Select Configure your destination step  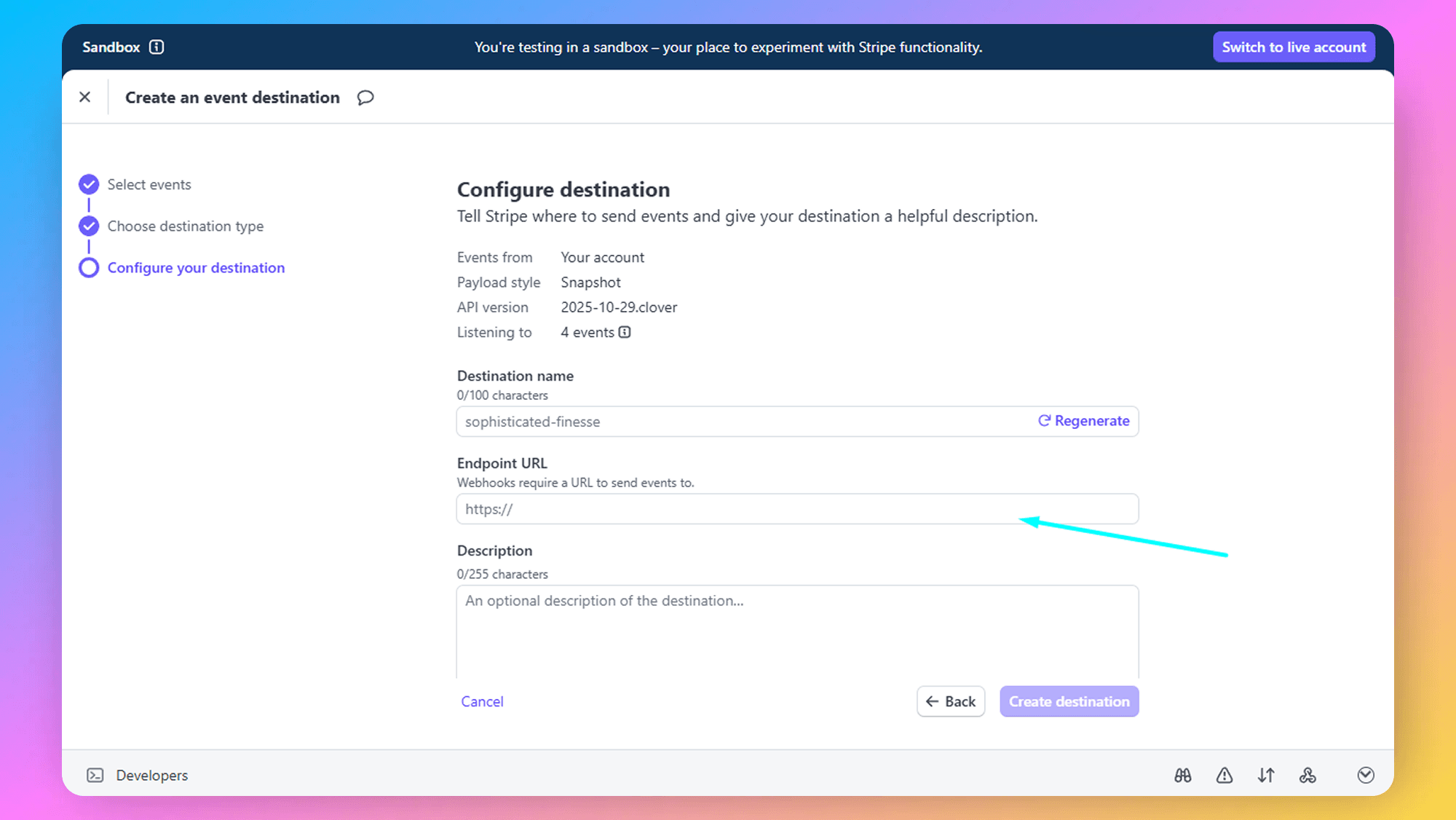point(196,268)
